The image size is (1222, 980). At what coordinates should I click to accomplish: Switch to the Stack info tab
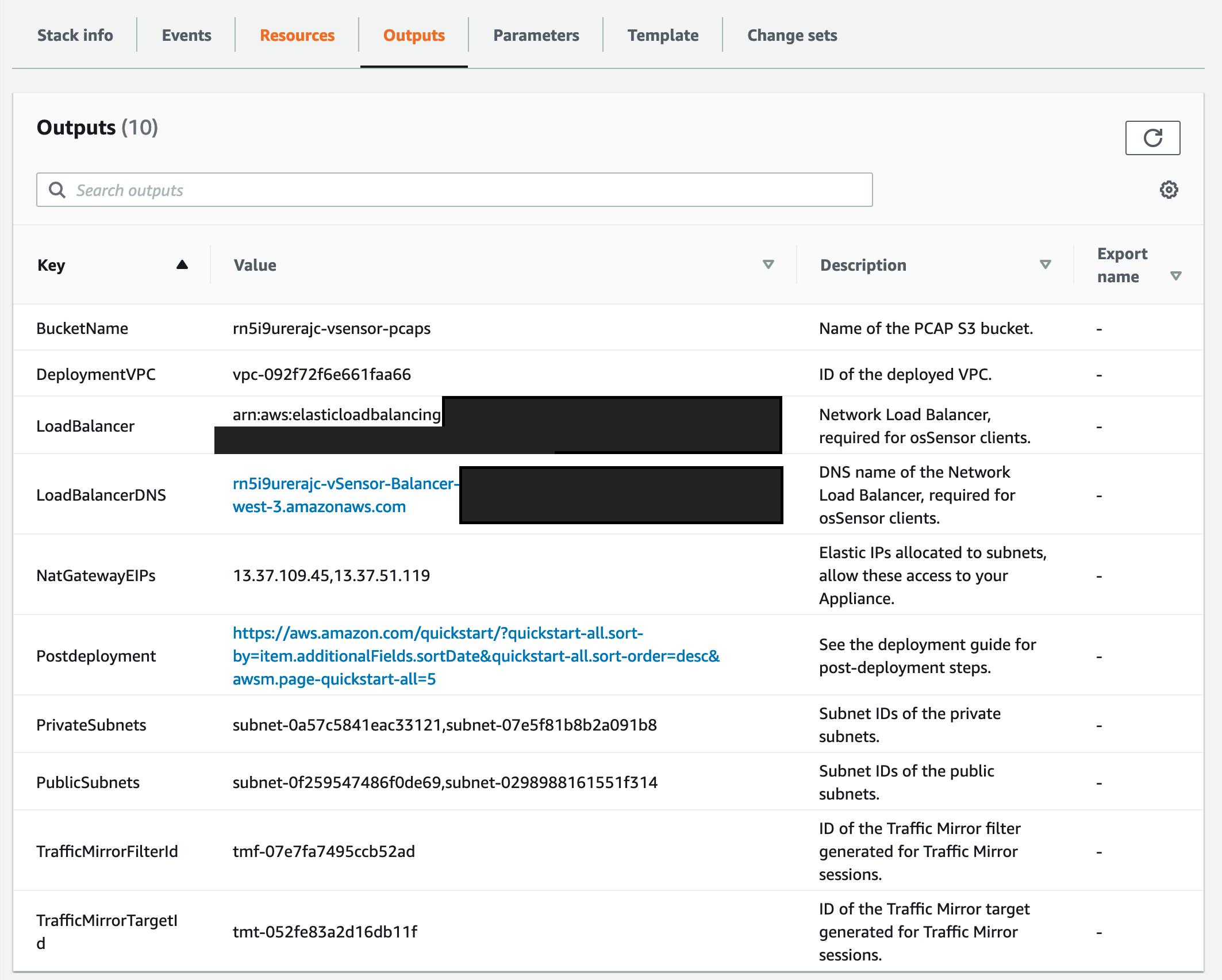tap(75, 35)
